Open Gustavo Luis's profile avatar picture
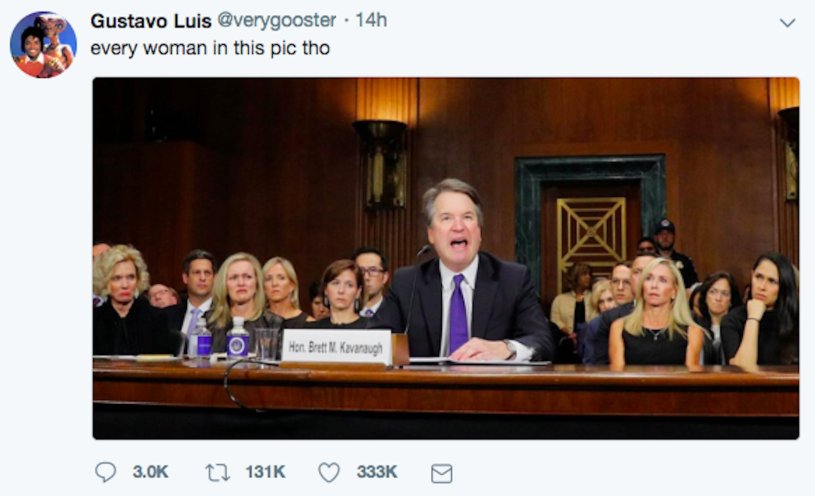This screenshot has height=496, width=815. tap(43, 45)
